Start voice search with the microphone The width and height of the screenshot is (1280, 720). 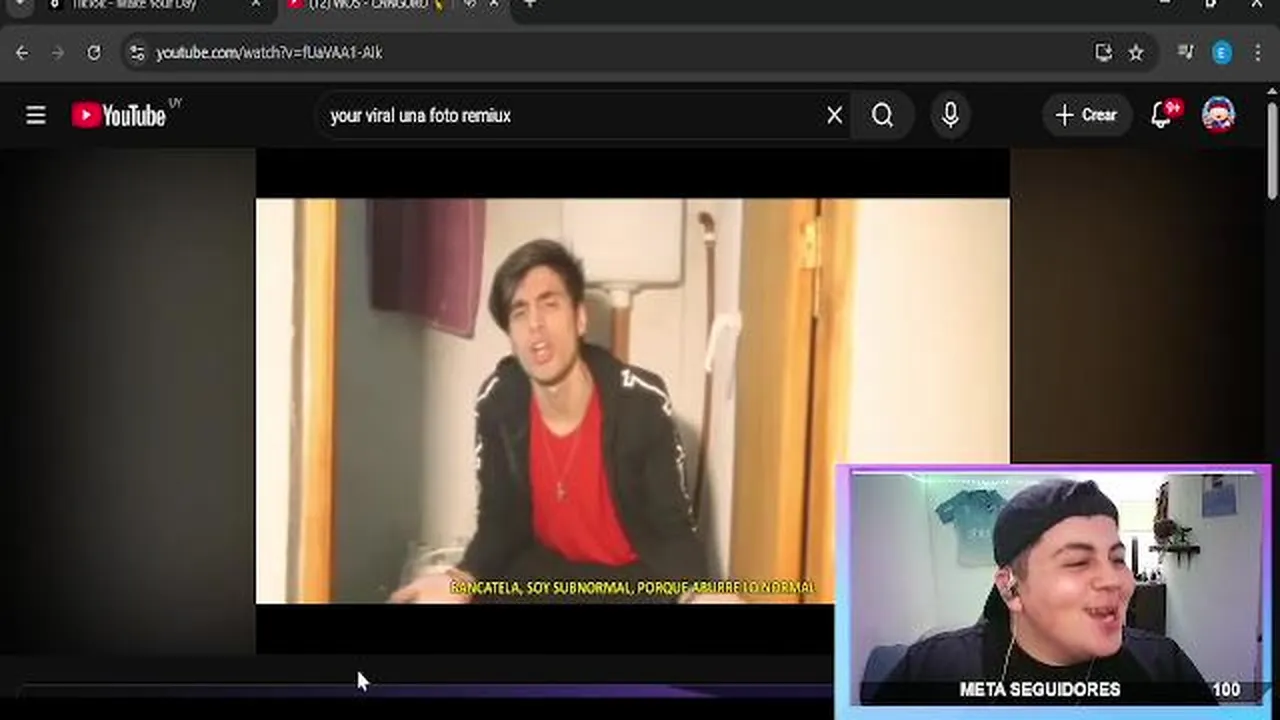950,115
